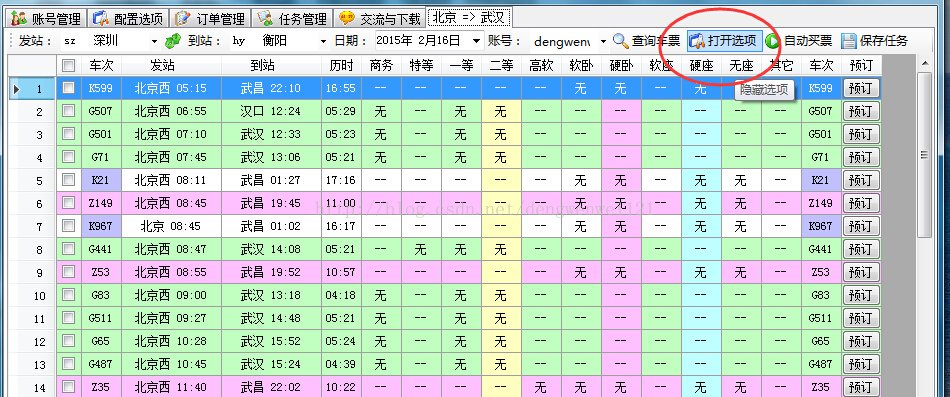This screenshot has width=950, height=397.
Task: Click the 北京西 10:45 departure cell
Action: tap(171, 365)
